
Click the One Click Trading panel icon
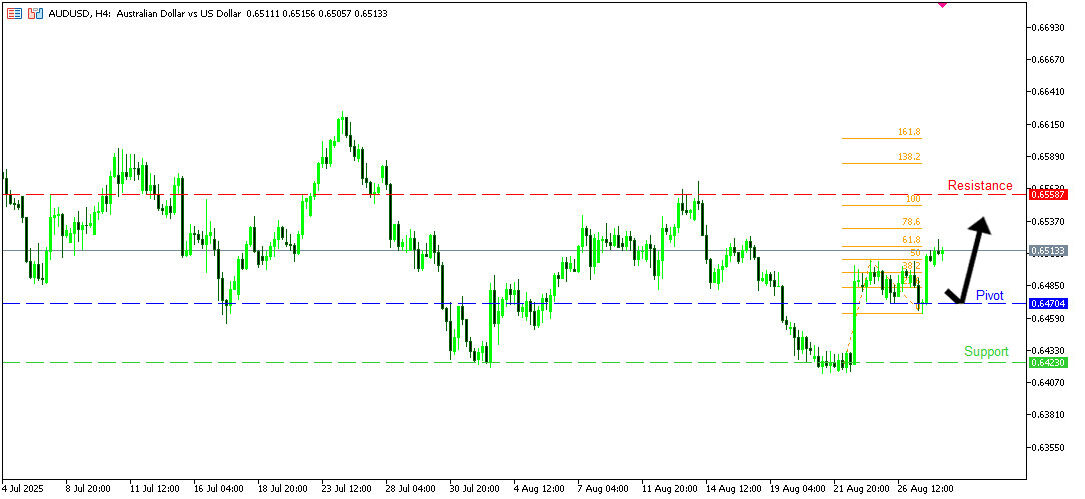[14, 14]
